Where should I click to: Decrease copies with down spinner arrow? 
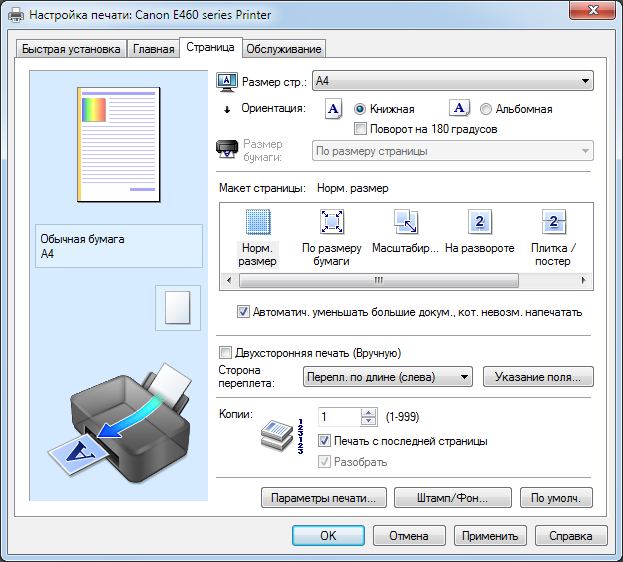pyautogui.click(x=369, y=421)
